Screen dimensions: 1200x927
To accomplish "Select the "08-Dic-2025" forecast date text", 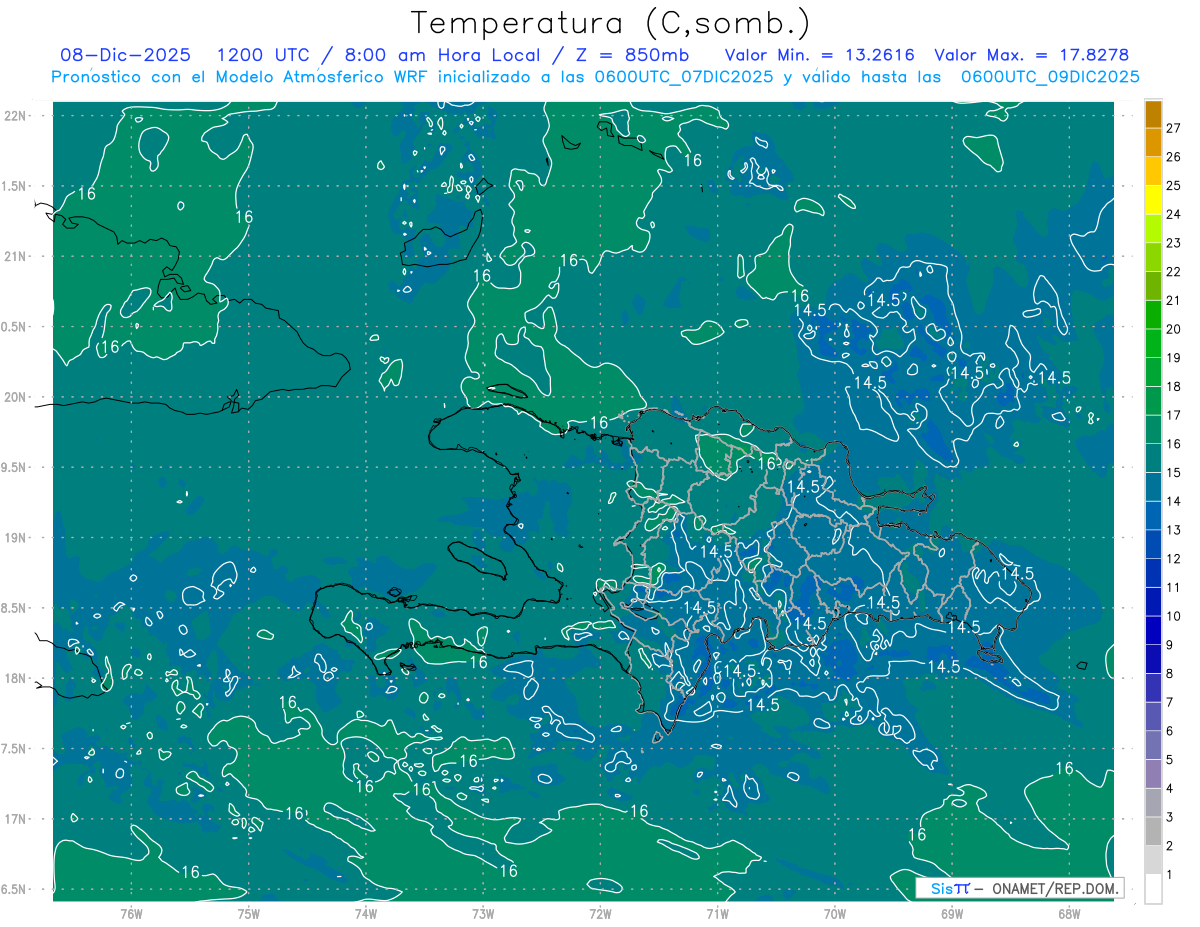I will [127, 55].
